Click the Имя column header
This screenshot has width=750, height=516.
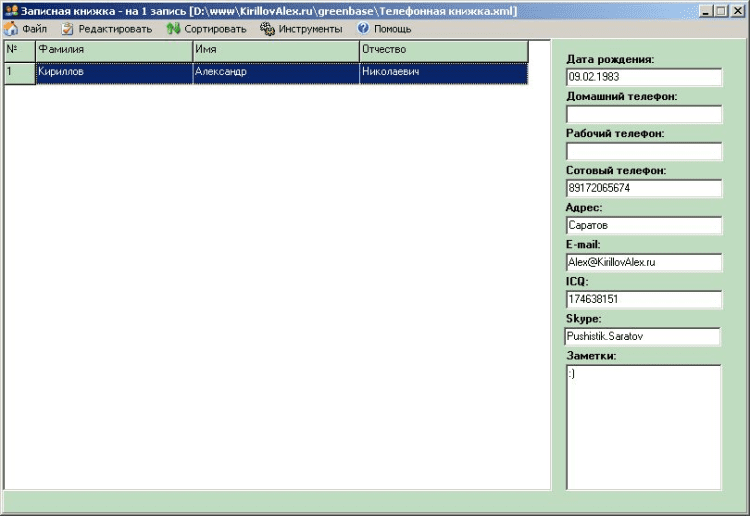(276, 51)
